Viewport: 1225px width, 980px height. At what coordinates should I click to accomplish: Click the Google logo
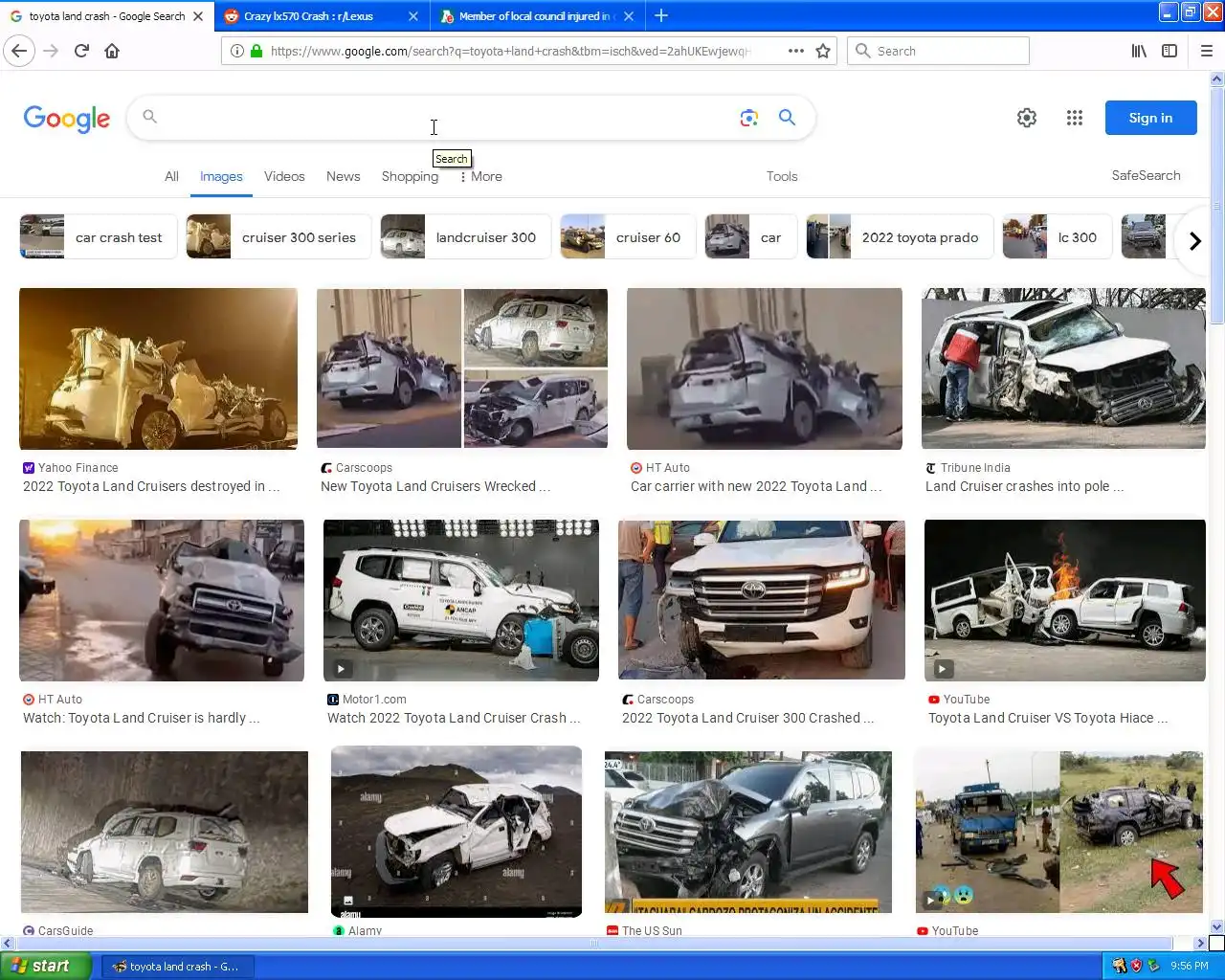point(67,119)
